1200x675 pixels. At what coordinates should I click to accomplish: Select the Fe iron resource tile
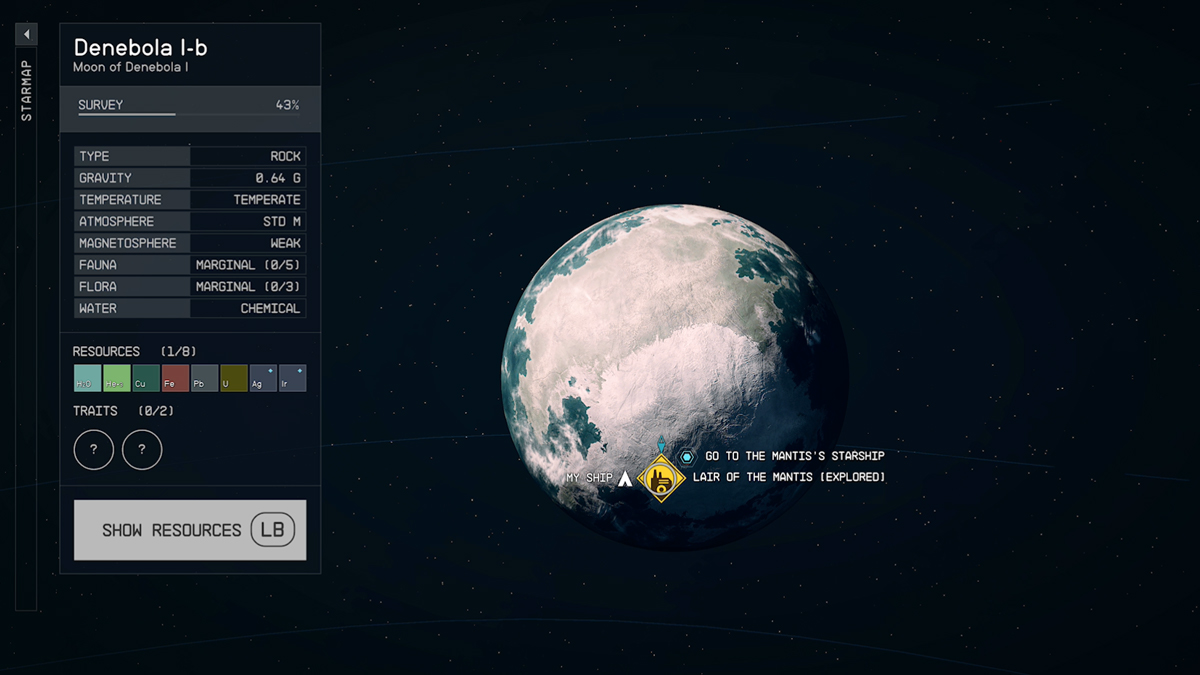(175, 378)
